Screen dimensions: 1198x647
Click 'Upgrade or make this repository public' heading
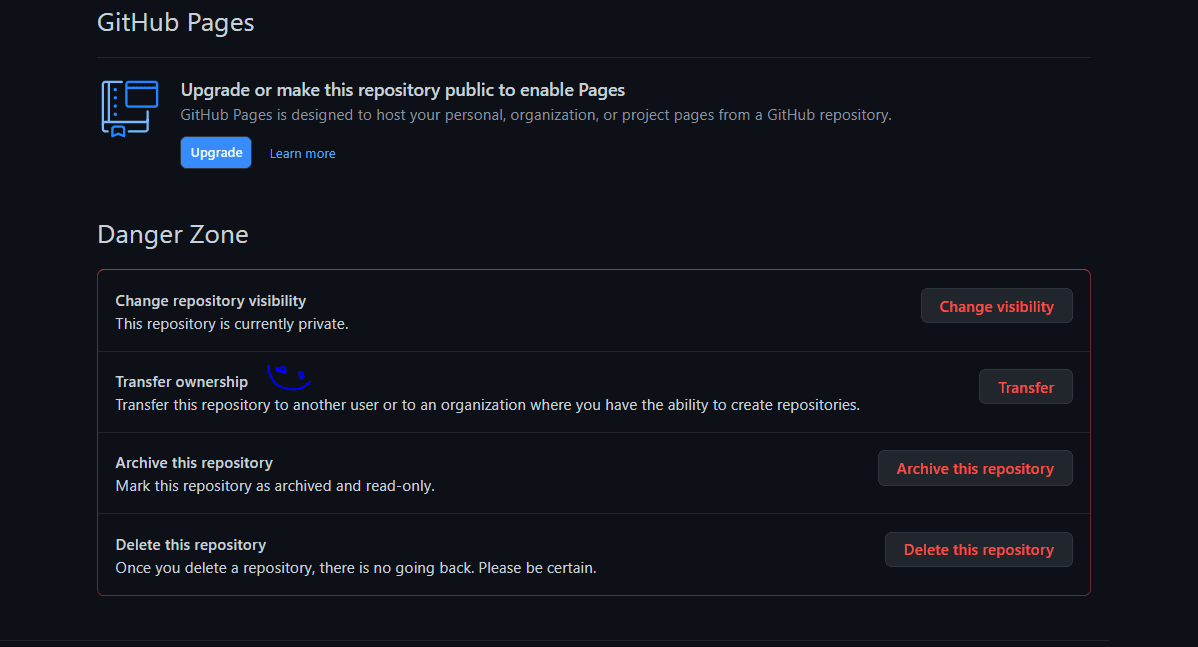click(403, 90)
